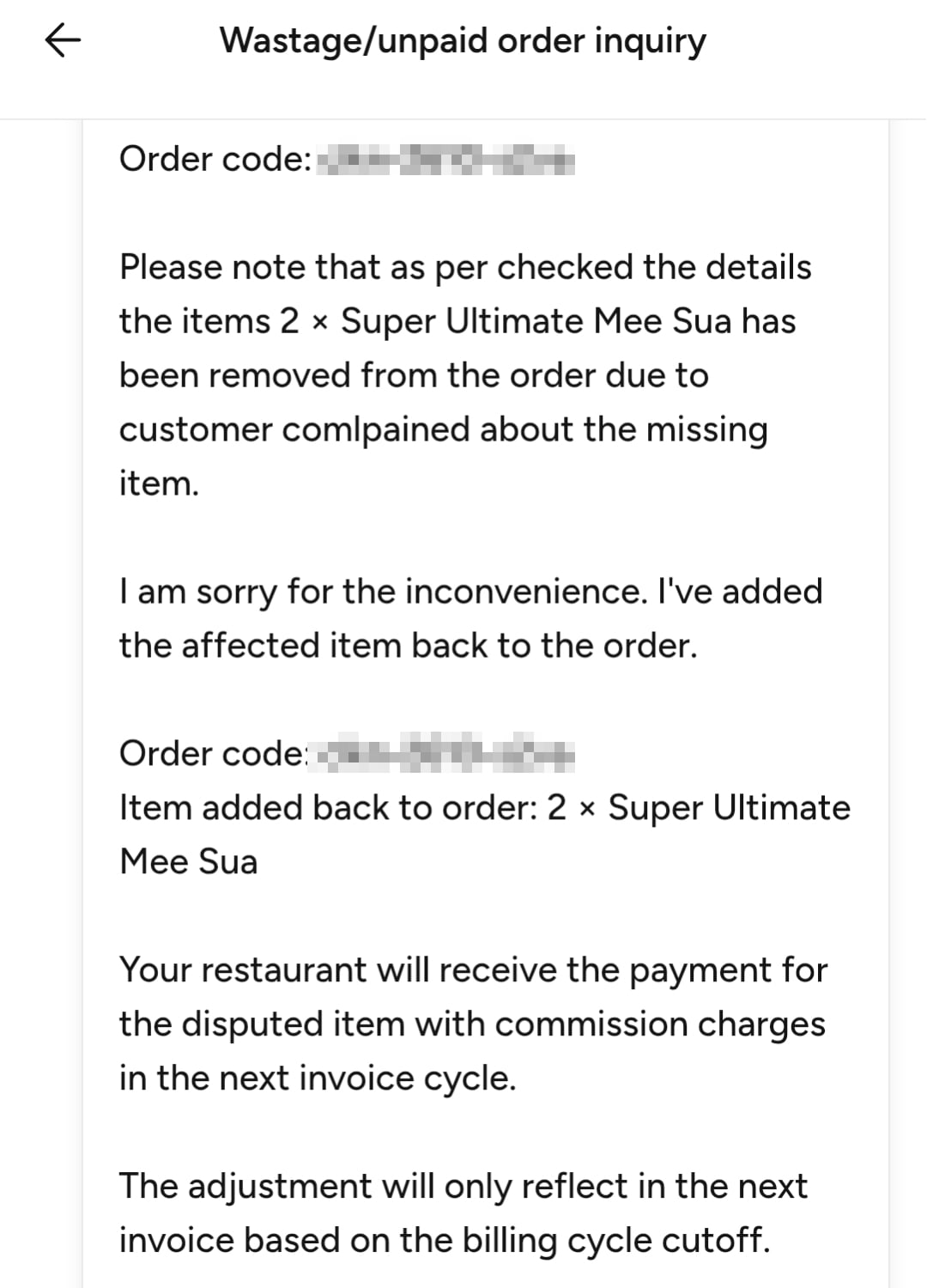This screenshot has width=927, height=1288.
Task: Tap the misspelled word 'comlpained'
Action: point(375,429)
